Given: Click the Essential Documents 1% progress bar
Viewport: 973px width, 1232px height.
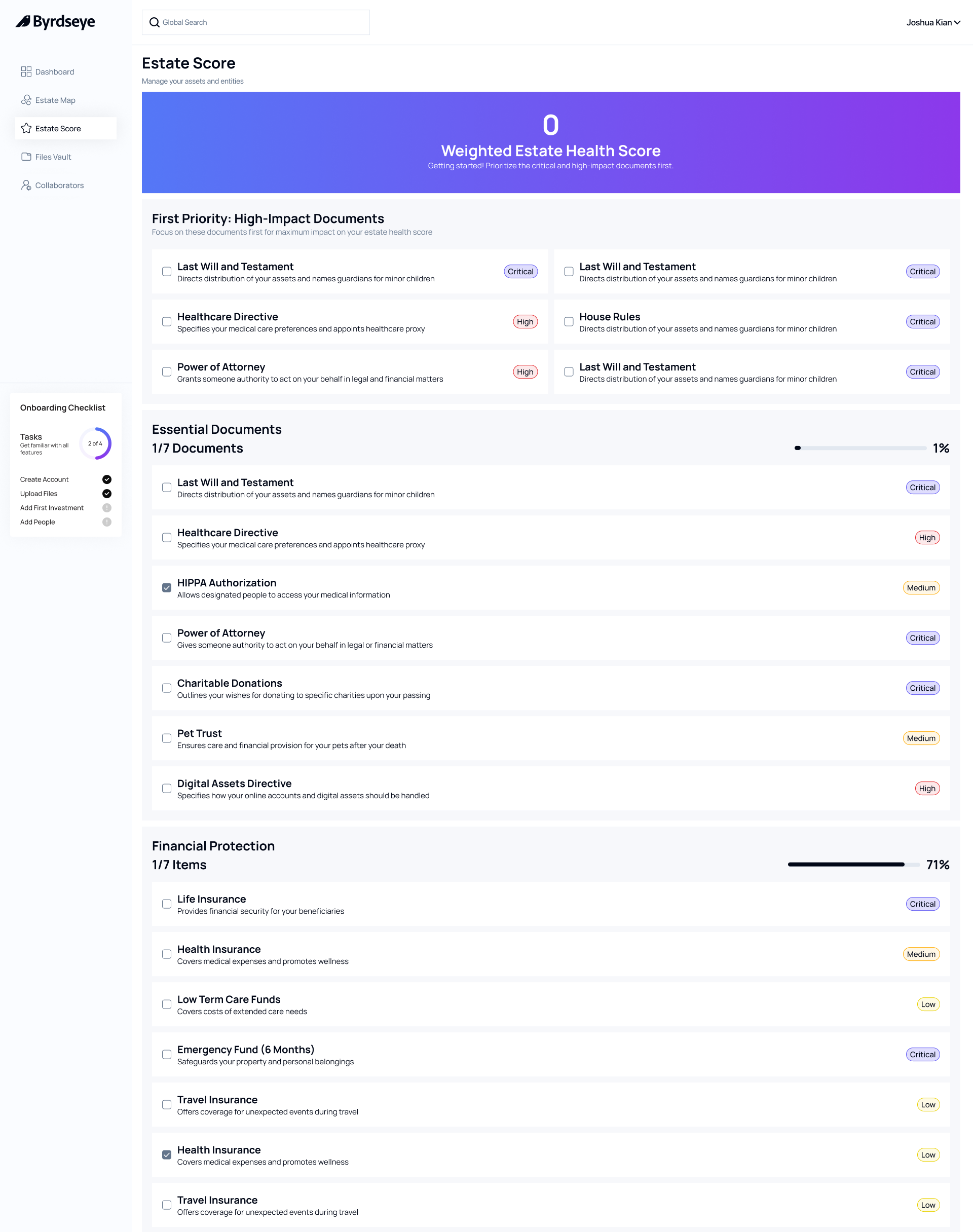Looking at the screenshot, I should click(x=860, y=449).
